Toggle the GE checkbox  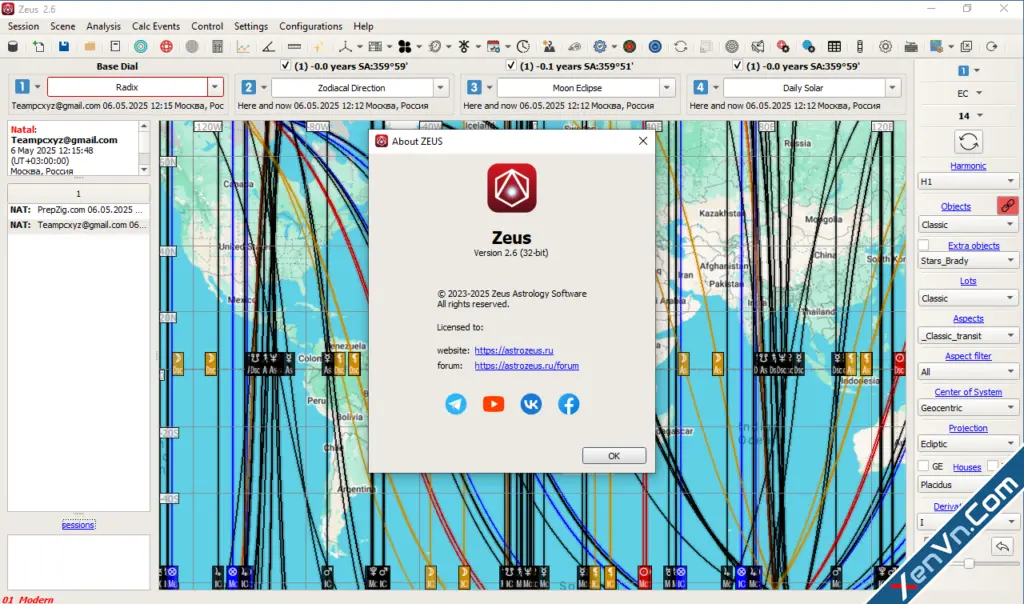[x=923, y=466]
